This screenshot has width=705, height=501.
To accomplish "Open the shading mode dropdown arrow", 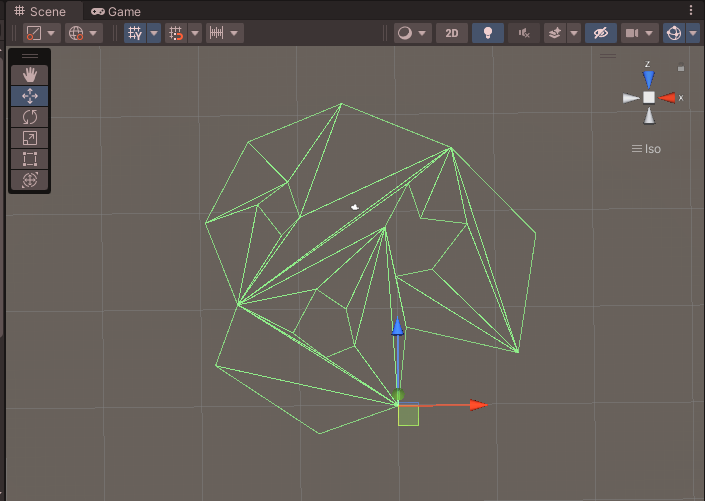I will 422,33.
